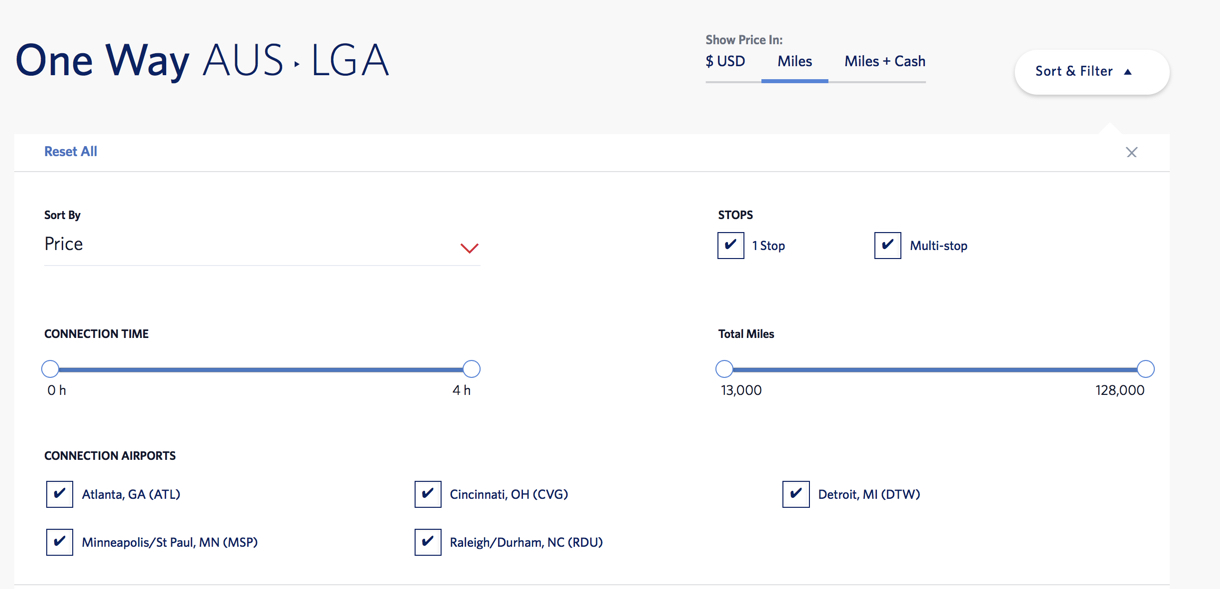Select the Miles + Cash tab
1220x589 pixels.
tap(883, 61)
